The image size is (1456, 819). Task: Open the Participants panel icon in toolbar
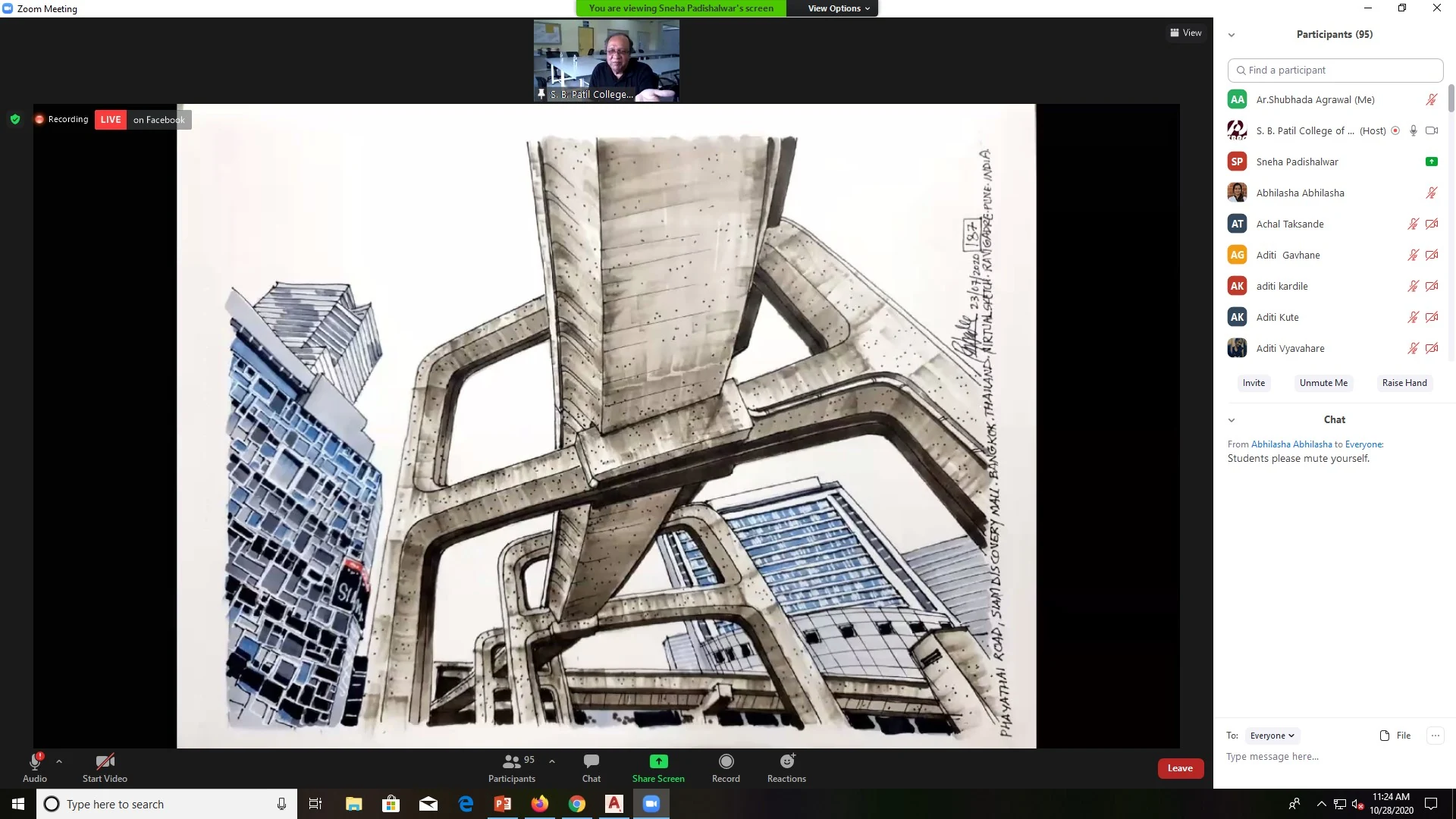pyautogui.click(x=512, y=761)
